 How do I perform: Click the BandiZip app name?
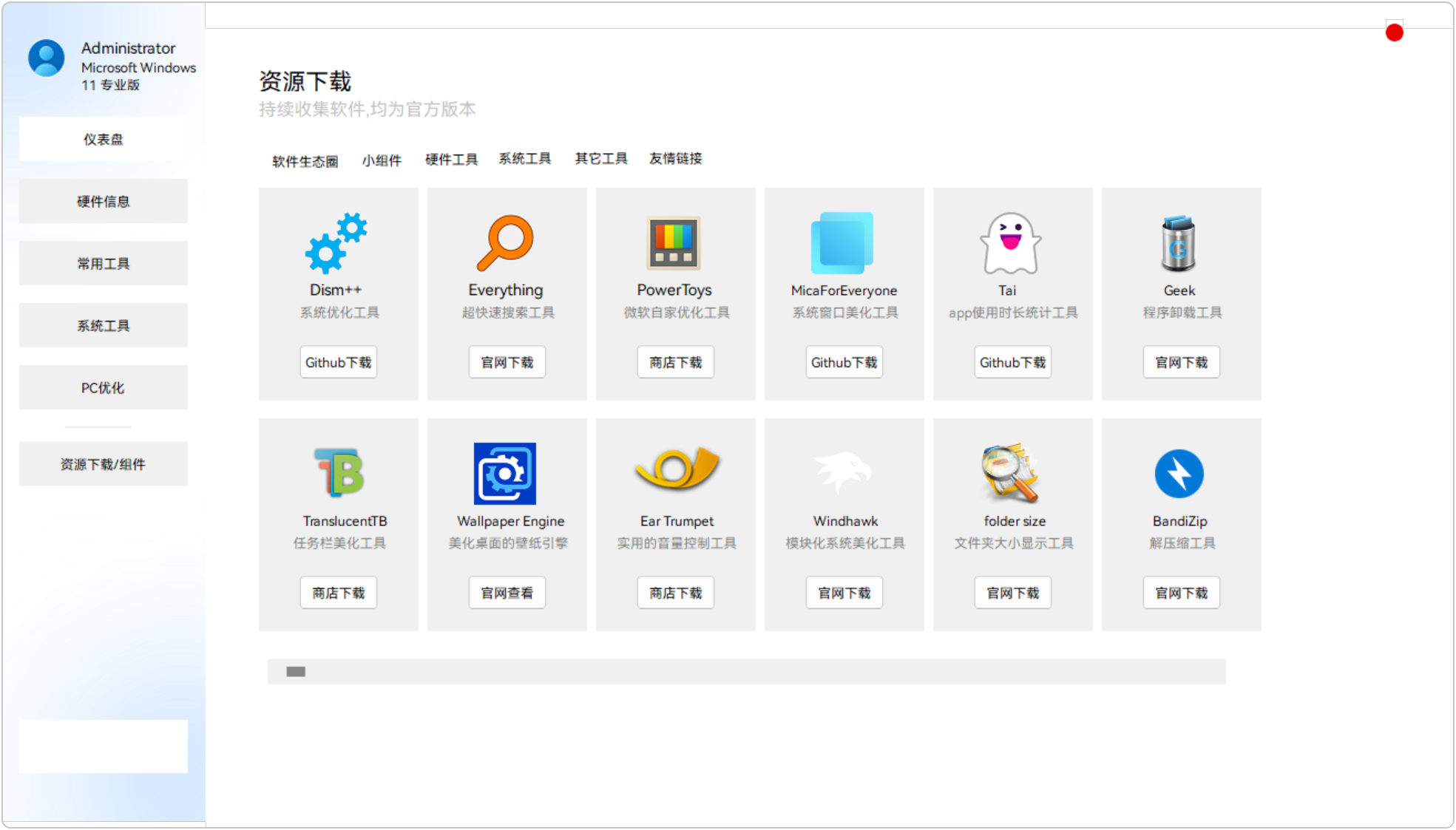pos(1180,521)
